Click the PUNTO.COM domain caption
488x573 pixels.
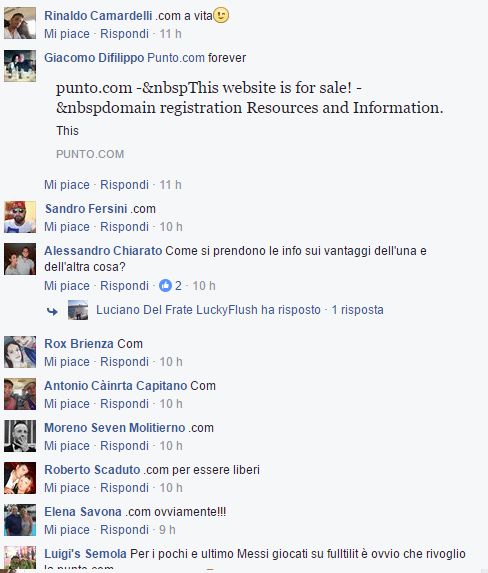point(90,154)
